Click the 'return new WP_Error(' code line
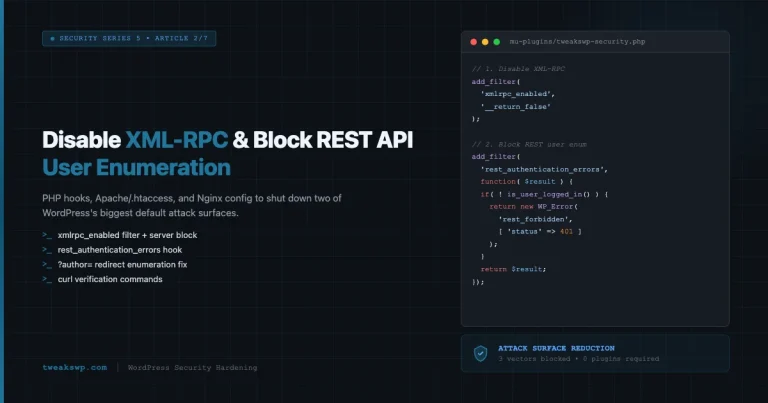Image resolution: width=768 pixels, height=403 pixels. [533, 206]
